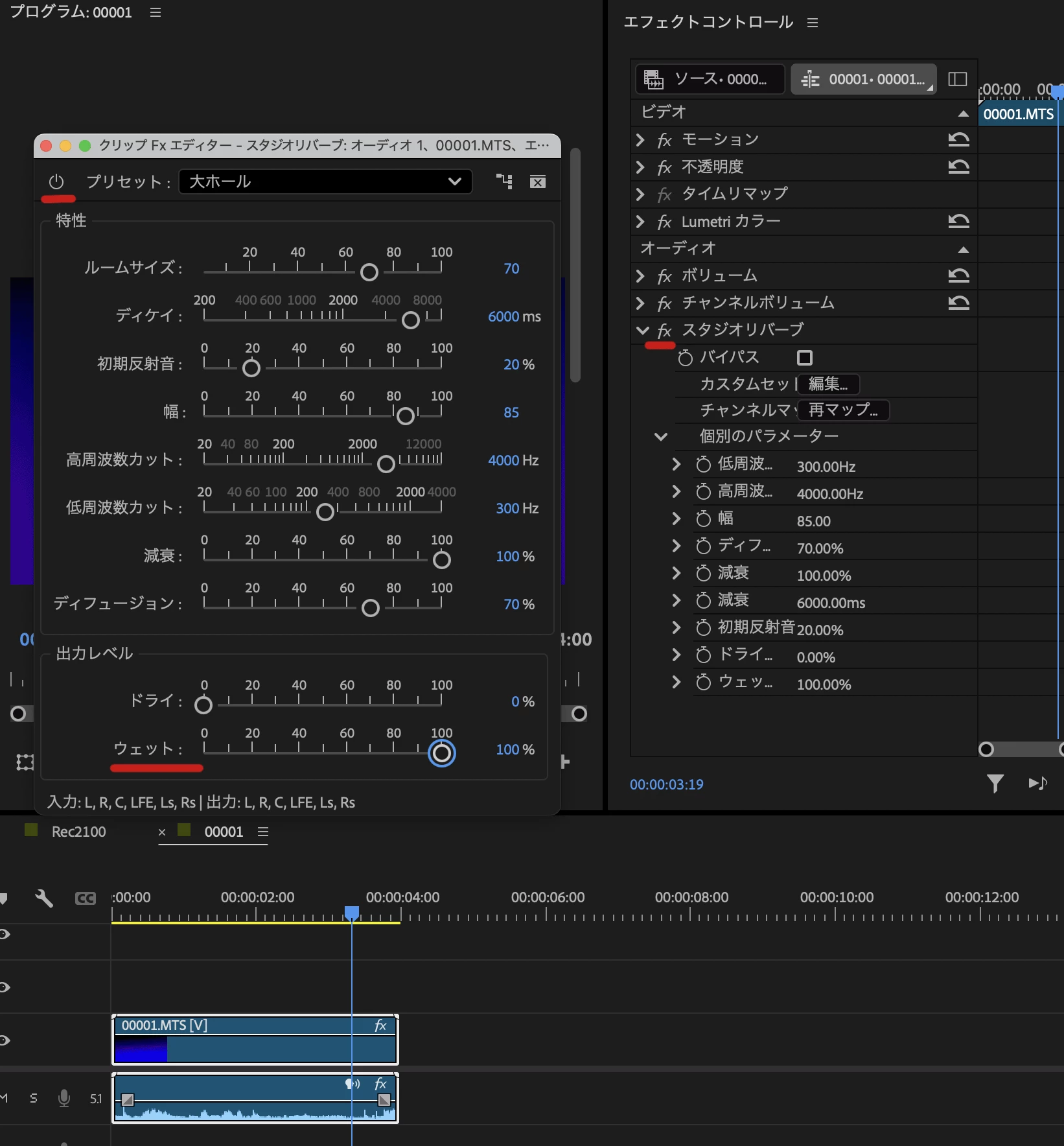Toggle the 高周波 stopwatch icon
The height and width of the screenshot is (1146, 1064).
pos(704,491)
